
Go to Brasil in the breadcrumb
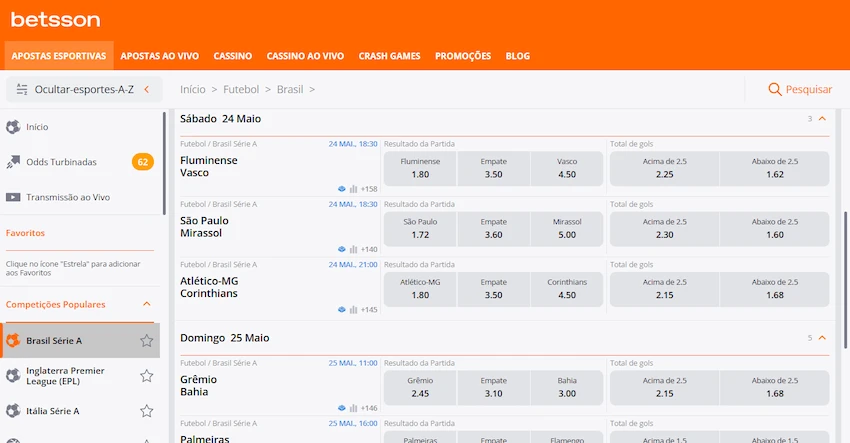tap(290, 89)
